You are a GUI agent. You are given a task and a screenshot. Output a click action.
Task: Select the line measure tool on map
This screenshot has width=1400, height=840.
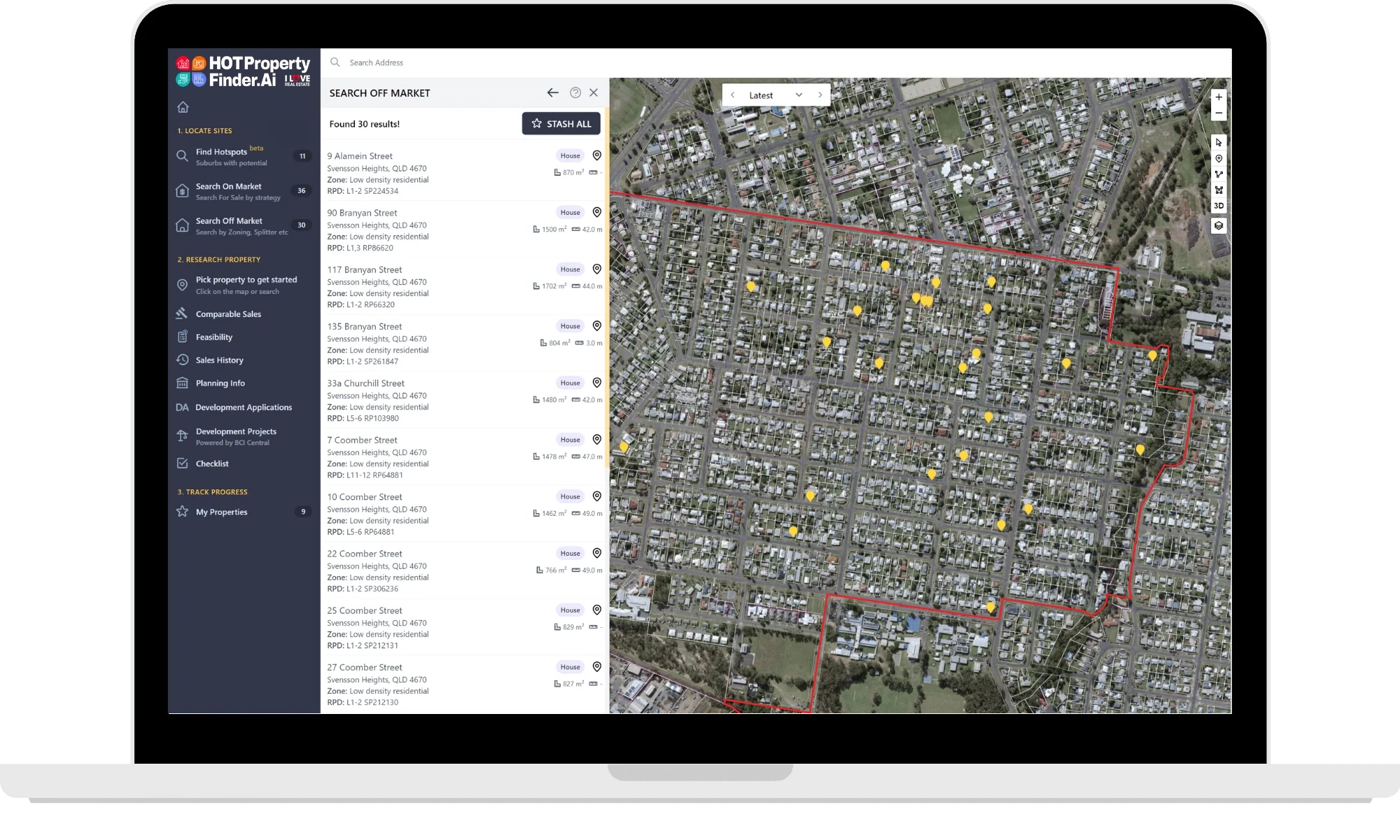tap(1219, 174)
